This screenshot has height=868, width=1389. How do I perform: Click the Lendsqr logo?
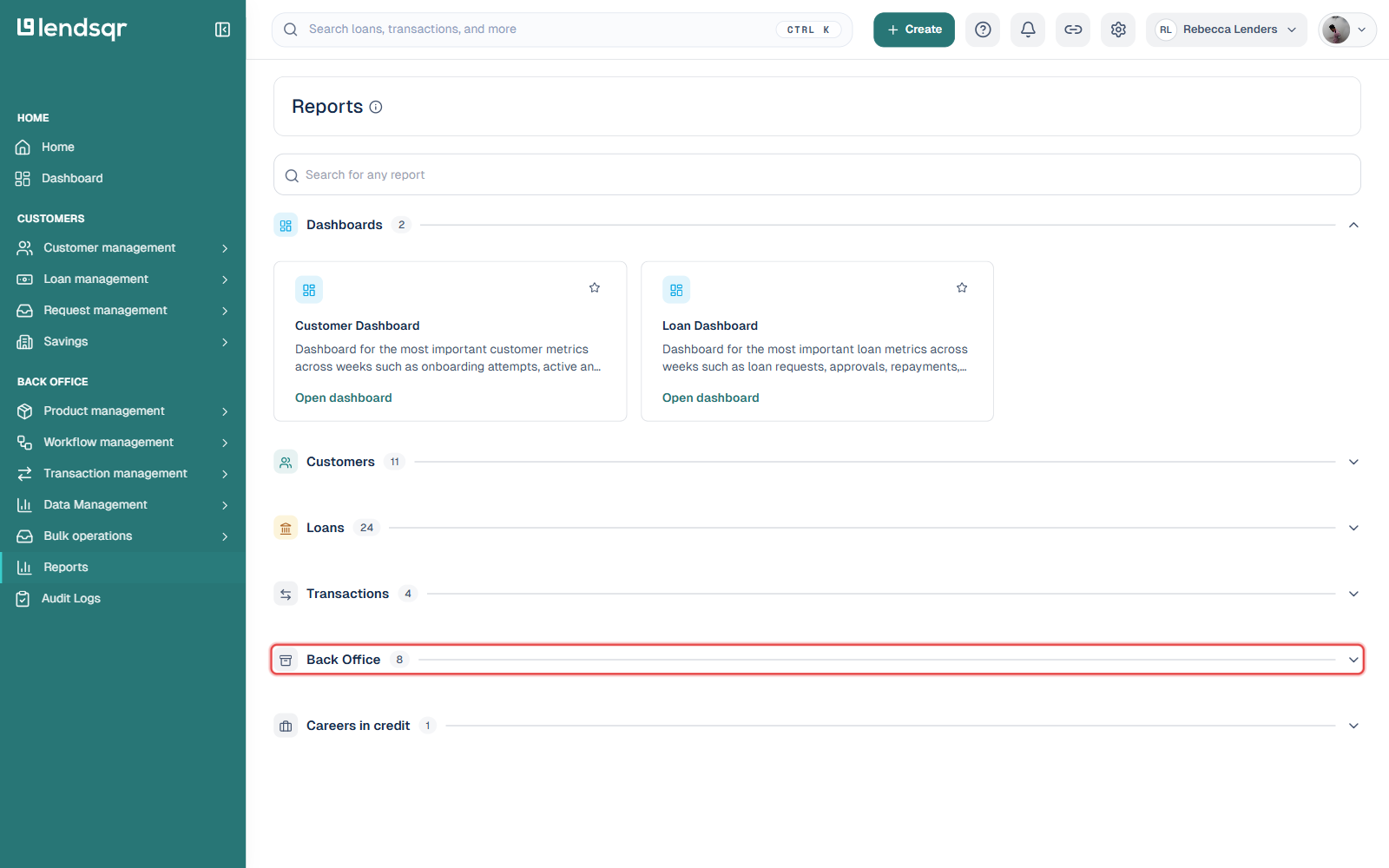(72, 29)
